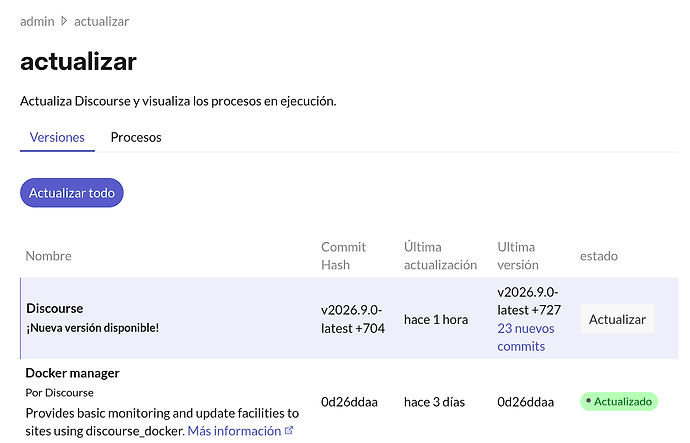This screenshot has height=443, width=690.
Task: Select the Docker manager name
Action: coord(73,373)
